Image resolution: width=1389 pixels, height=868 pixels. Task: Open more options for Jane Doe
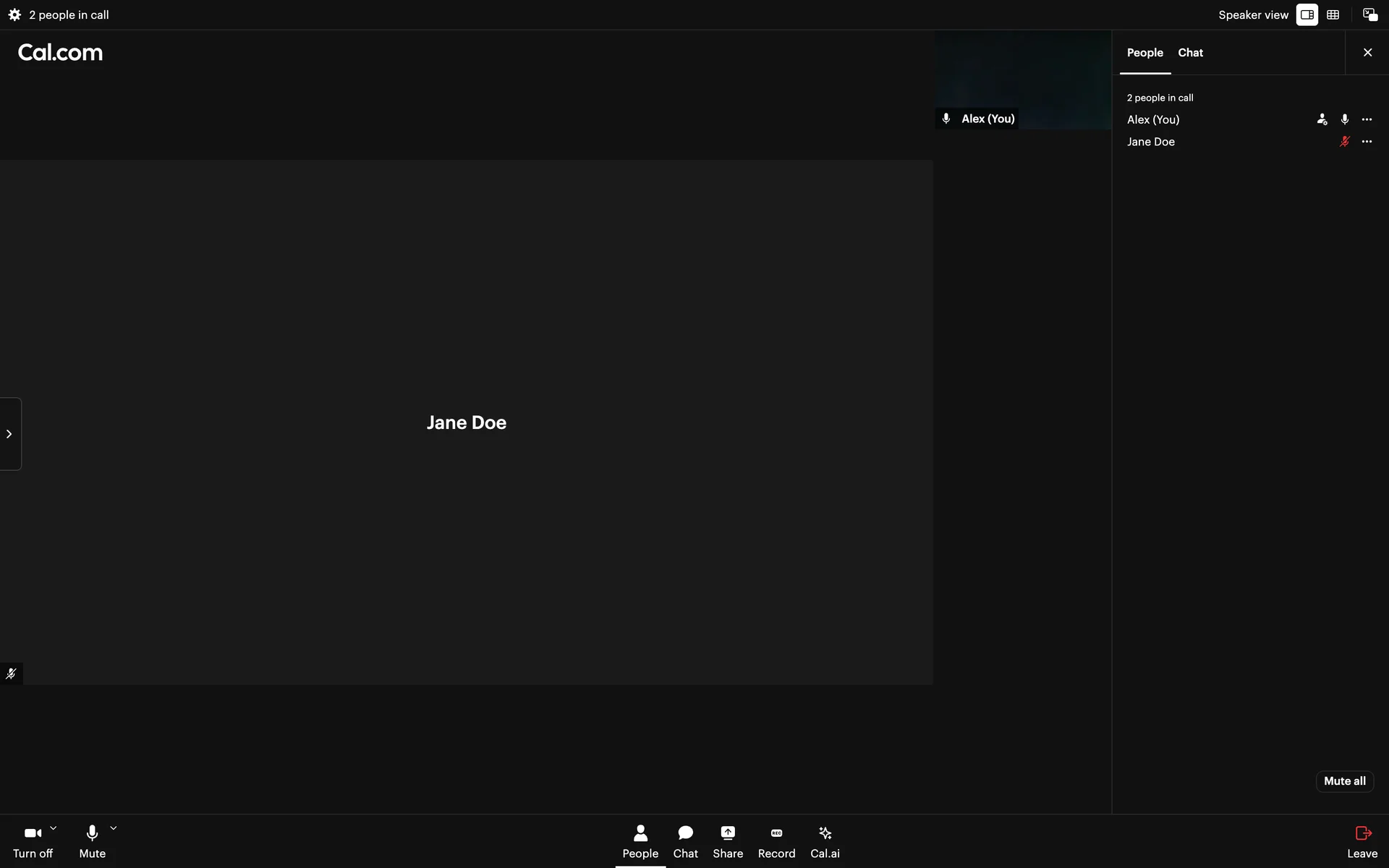pyautogui.click(x=1367, y=142)
